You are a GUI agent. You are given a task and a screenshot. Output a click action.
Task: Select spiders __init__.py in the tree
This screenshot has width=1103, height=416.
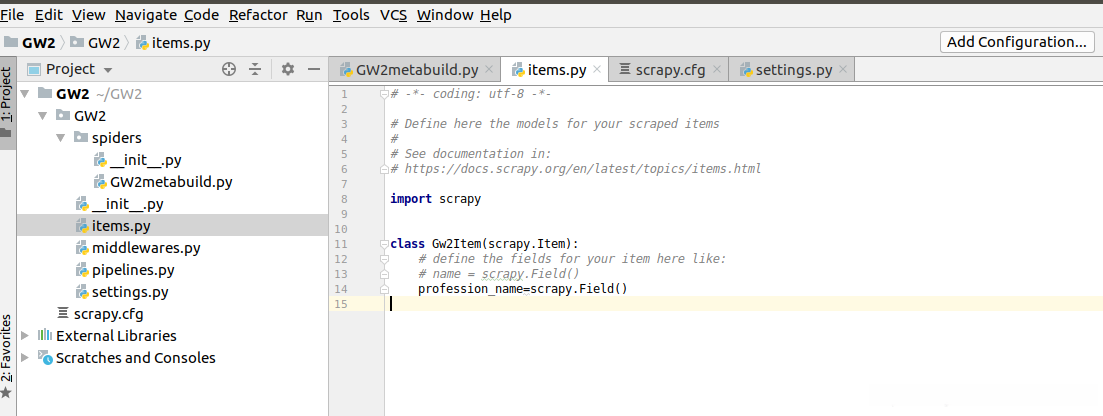pyautogui.click(x=146, y=160)
